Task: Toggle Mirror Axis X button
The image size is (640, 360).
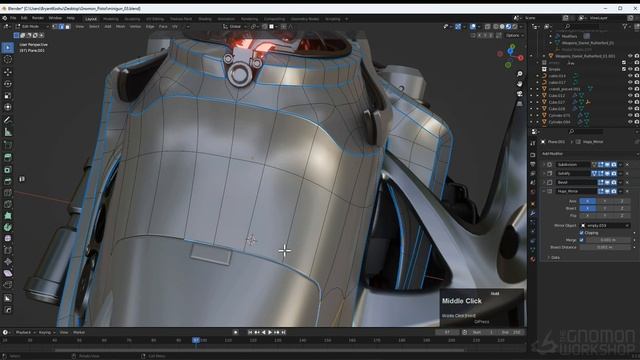Action: click(588, 201)
